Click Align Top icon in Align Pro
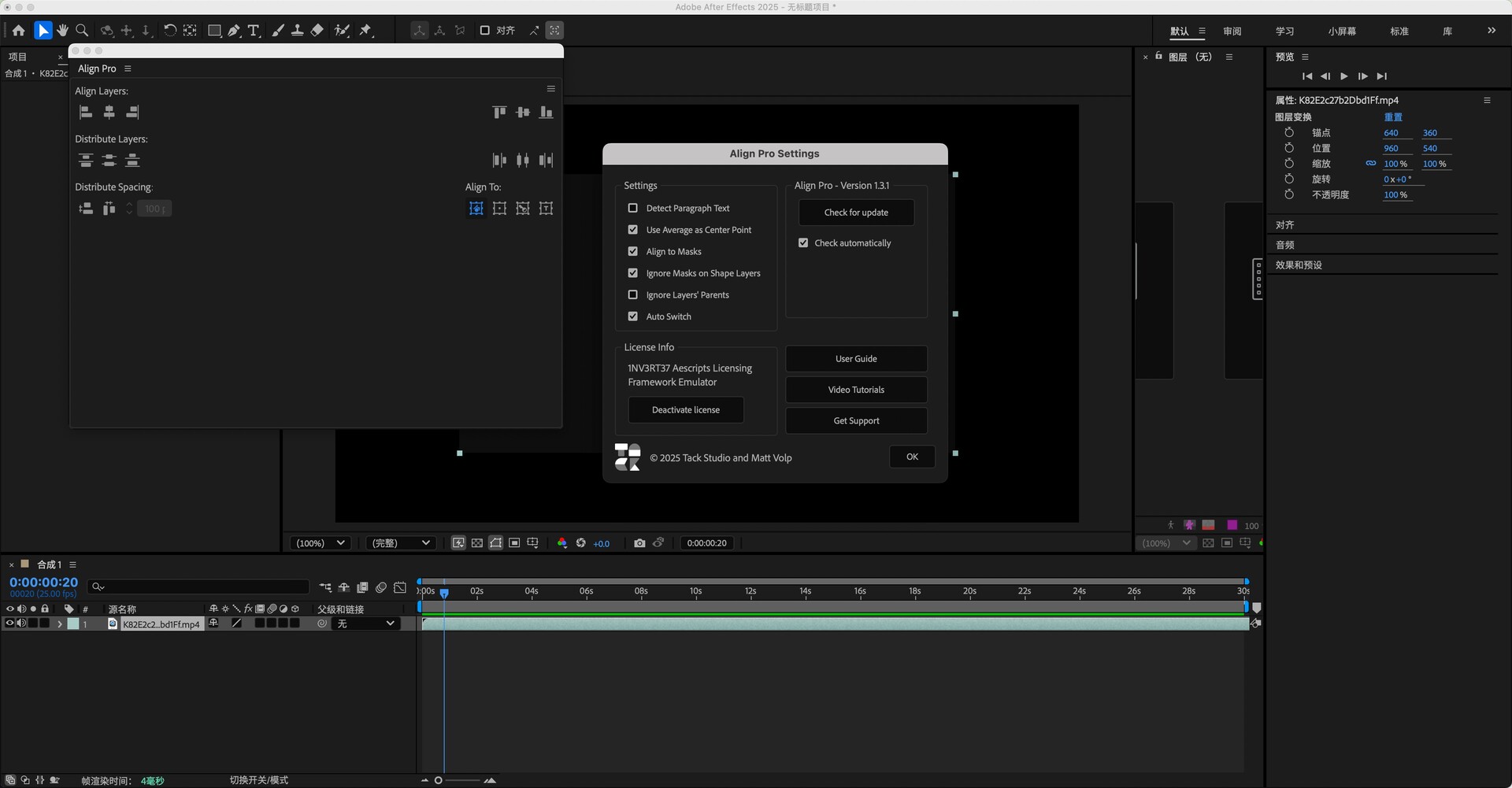The image size is (1512, 788). (499, 113)
